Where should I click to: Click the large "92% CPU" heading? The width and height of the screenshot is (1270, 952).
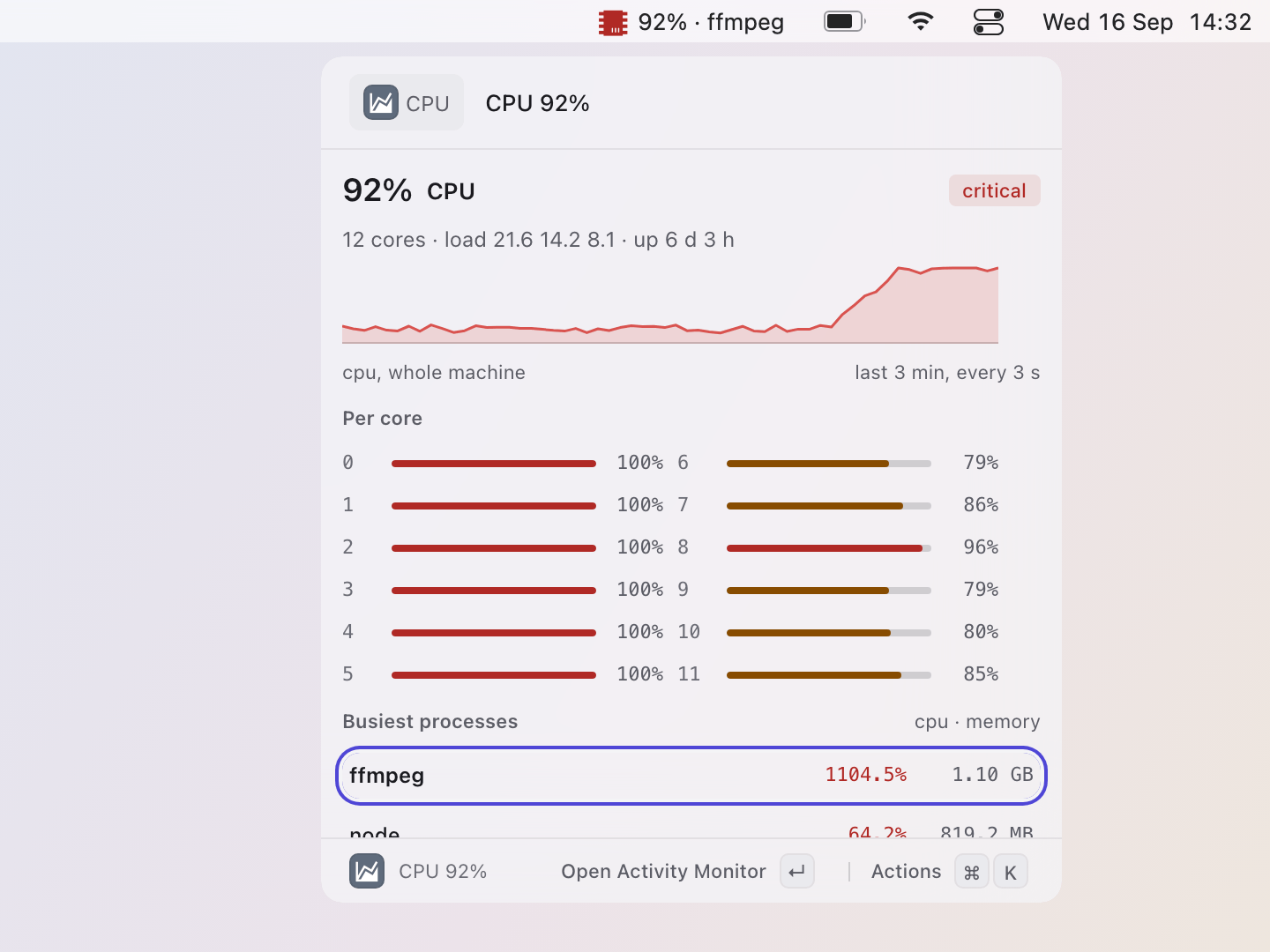pyautogui.click(x=408, y=190)
